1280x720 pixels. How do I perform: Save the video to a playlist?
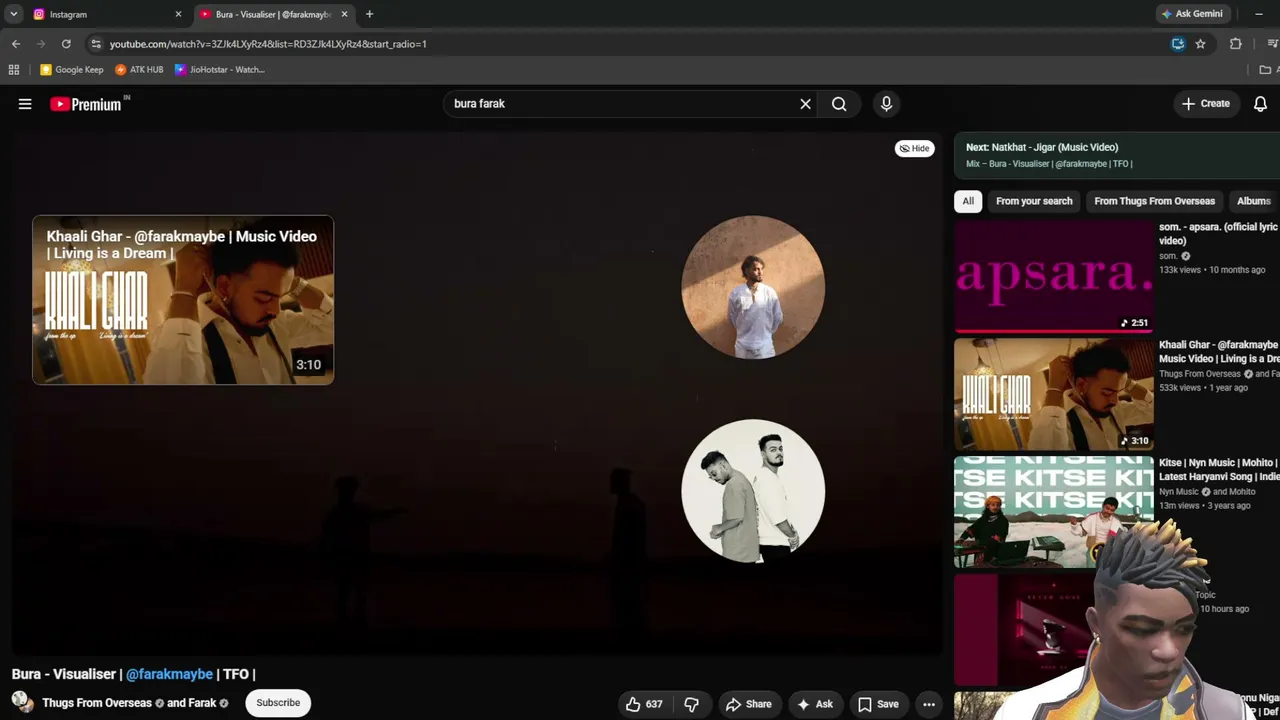pyautogui.click(x=878, y=704)
